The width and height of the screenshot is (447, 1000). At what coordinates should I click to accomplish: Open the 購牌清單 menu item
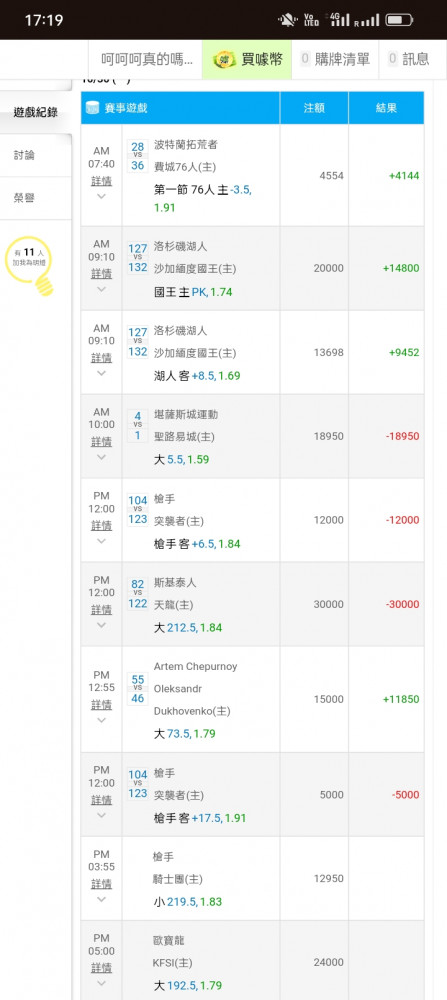335,60
